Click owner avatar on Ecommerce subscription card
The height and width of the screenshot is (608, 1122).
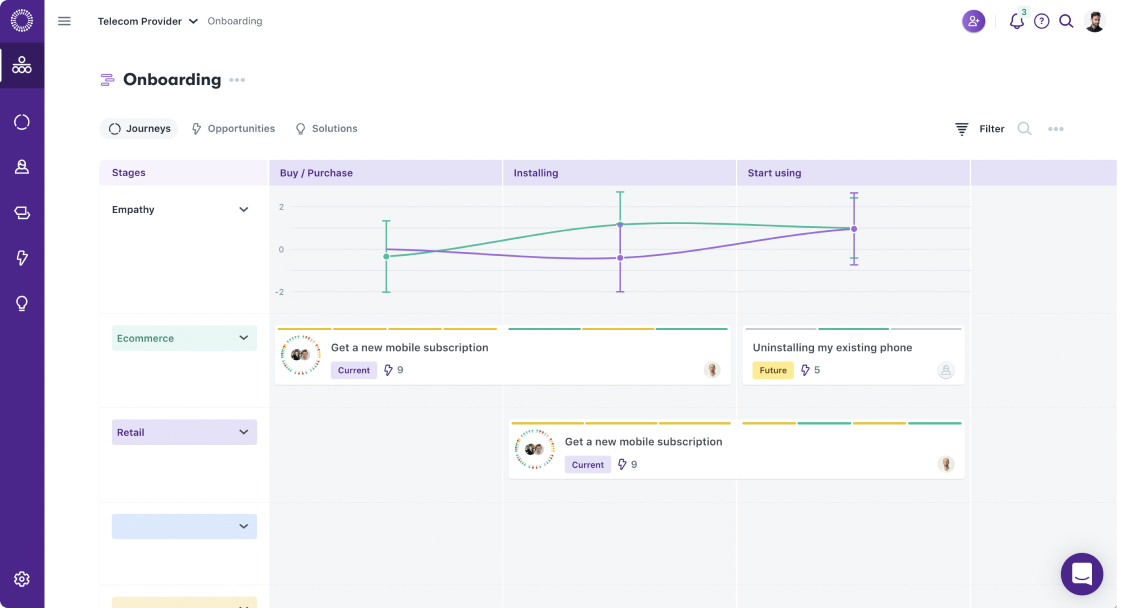click(x=712, y=370)
